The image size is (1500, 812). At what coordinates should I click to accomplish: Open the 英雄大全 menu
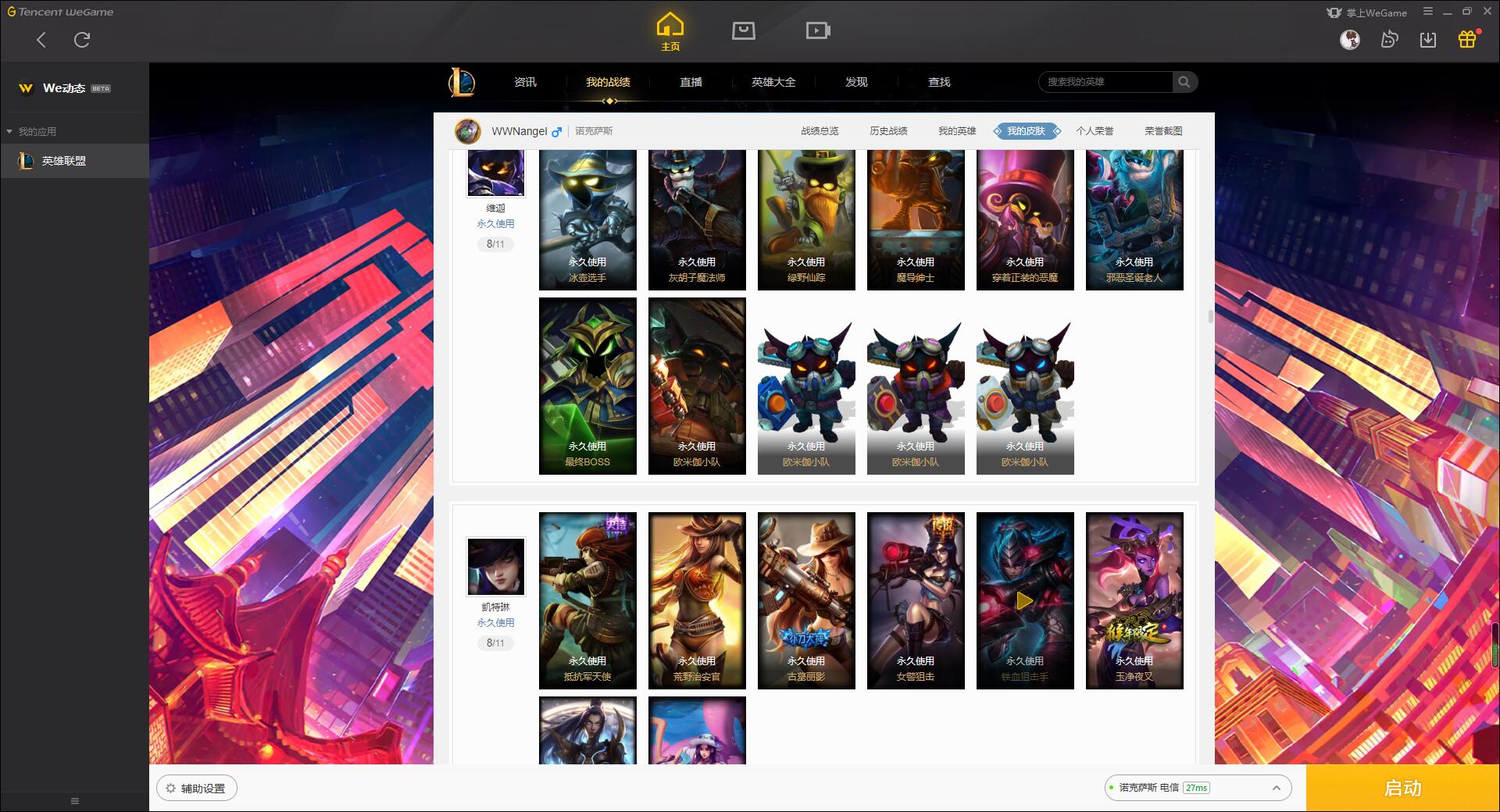click(x=773, y=82)
